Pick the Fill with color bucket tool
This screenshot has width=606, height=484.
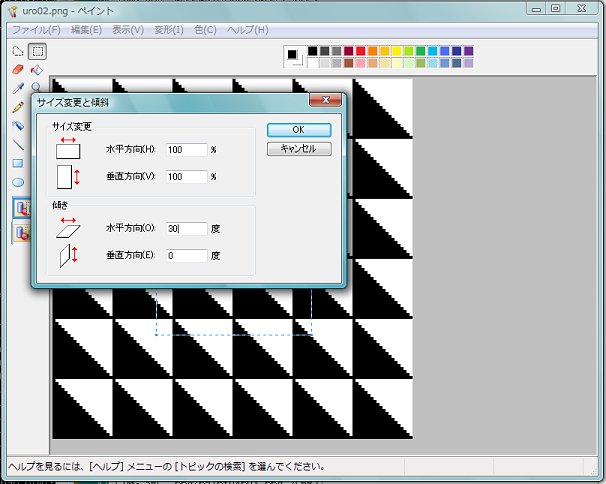click(37, 70)
